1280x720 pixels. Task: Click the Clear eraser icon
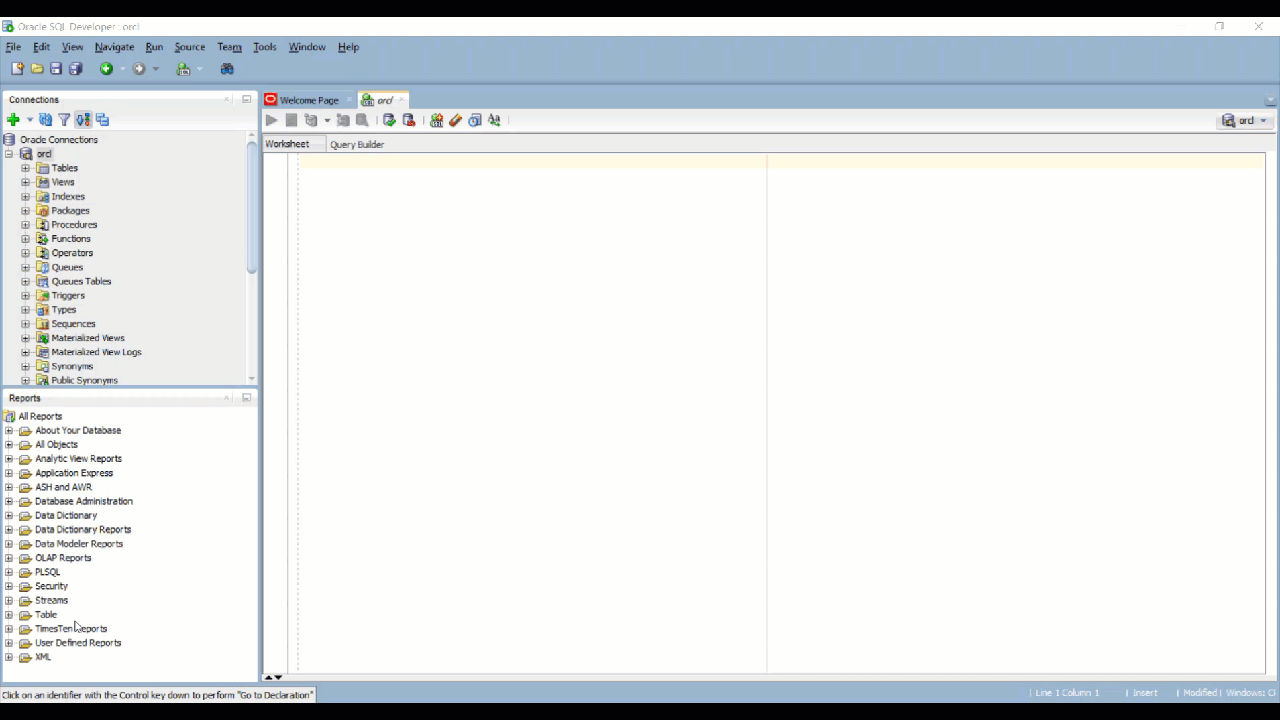pyautogui.click(x=455, y=120)
